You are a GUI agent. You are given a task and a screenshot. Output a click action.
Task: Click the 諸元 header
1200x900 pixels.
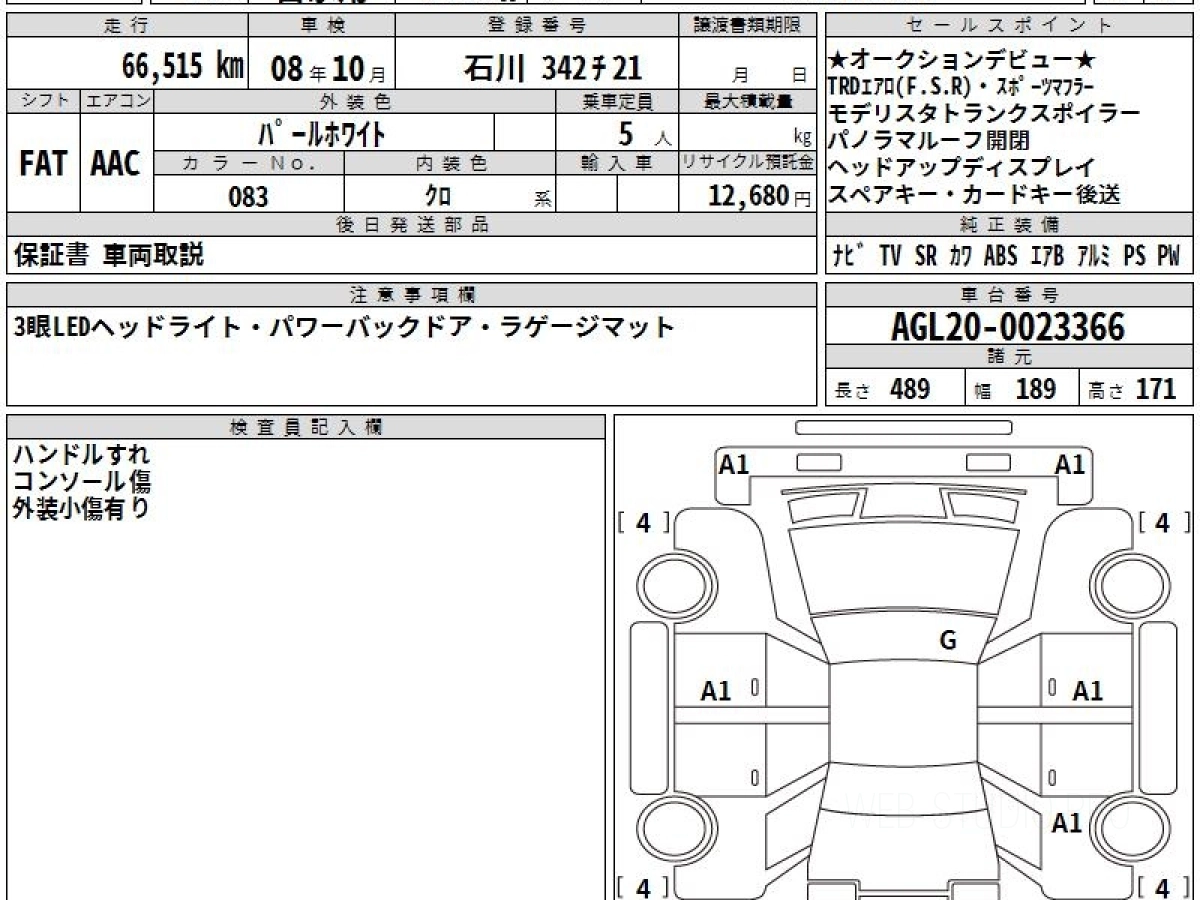(1010, 358)
